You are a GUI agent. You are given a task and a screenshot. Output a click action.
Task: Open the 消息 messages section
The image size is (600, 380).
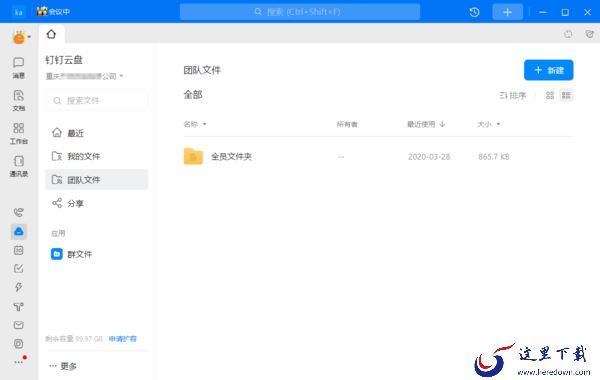pyautogui.click(x=18, y=68)
